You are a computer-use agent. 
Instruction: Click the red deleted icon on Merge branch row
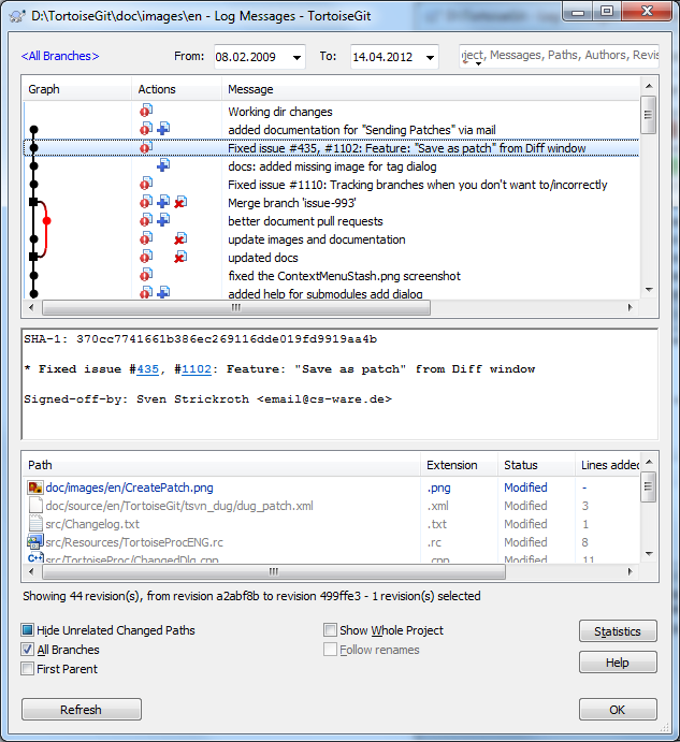[180, 203]
